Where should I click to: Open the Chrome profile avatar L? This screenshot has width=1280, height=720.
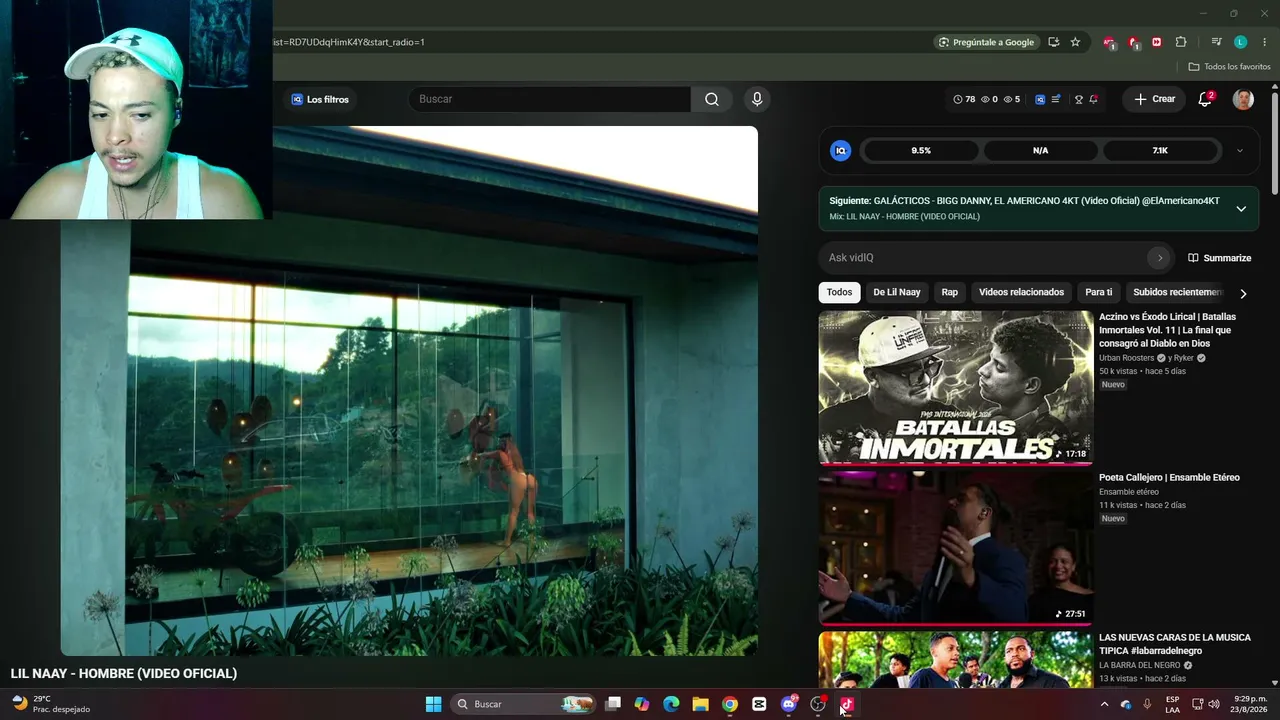(1240, 42)
